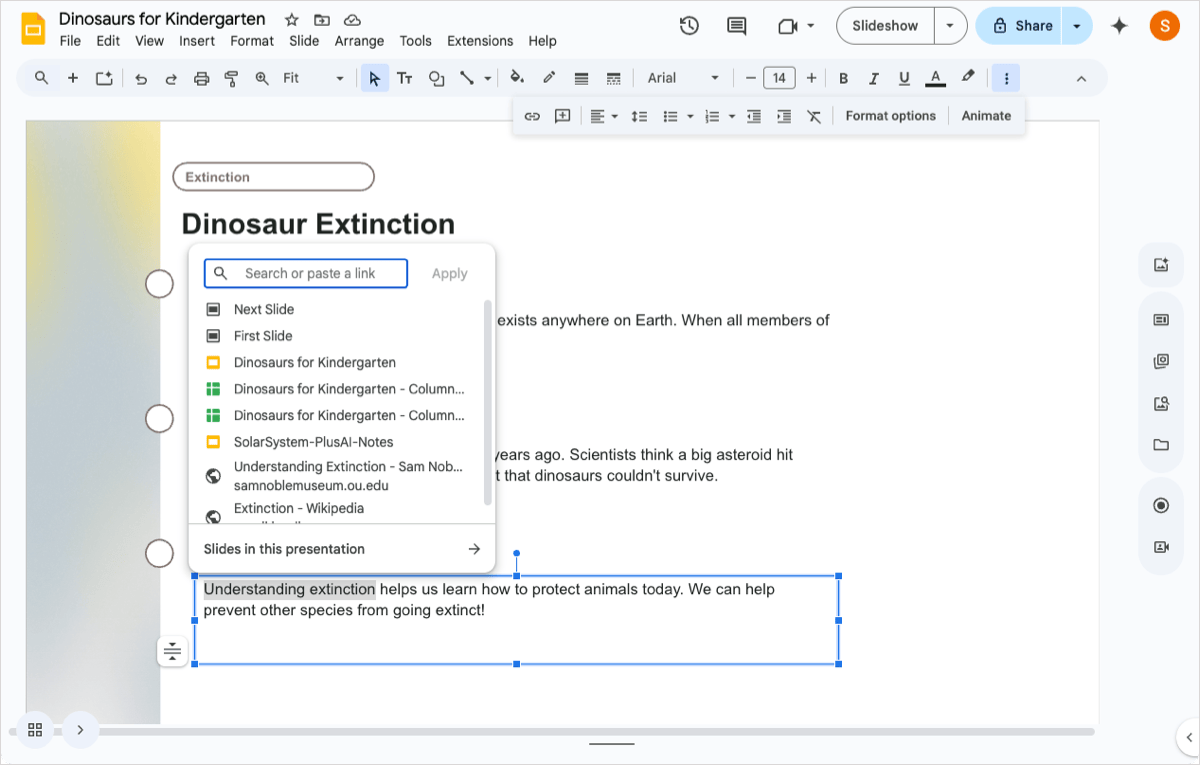The height and width of the screenshot is (765, 1200).
Task: Open the Slideshow options dropdown arrow
Action: click(x=950, y=26)
